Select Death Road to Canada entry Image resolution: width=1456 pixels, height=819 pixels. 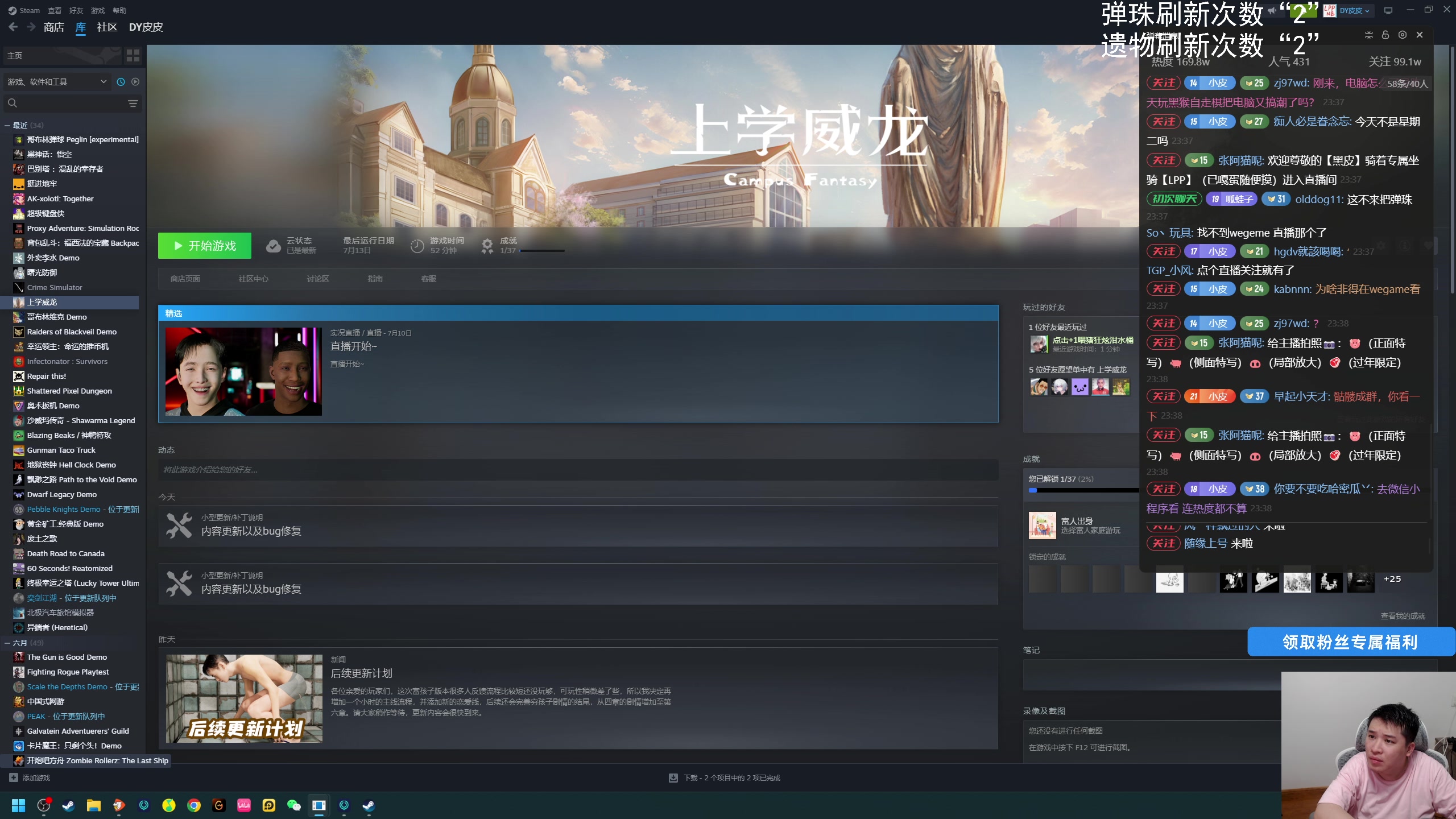pos(76,553)
